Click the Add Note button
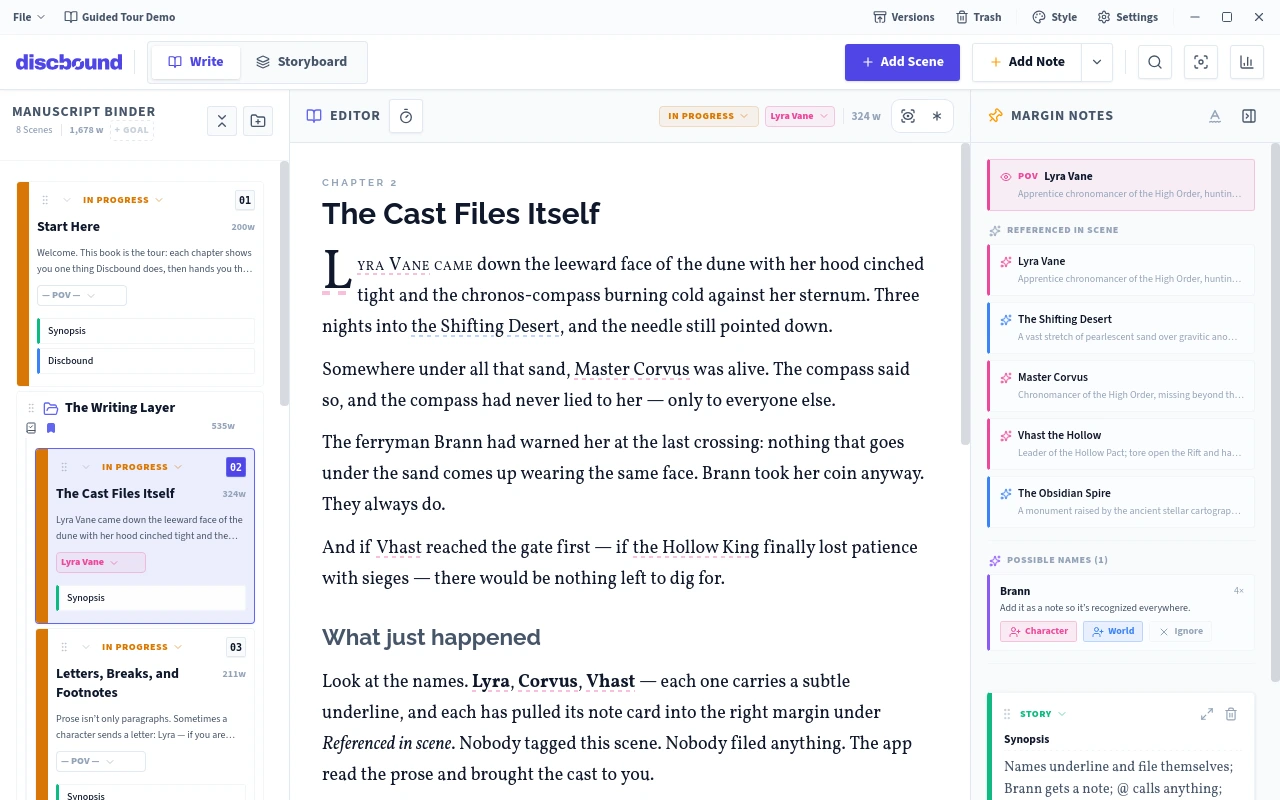 (x=1026, y=62)
